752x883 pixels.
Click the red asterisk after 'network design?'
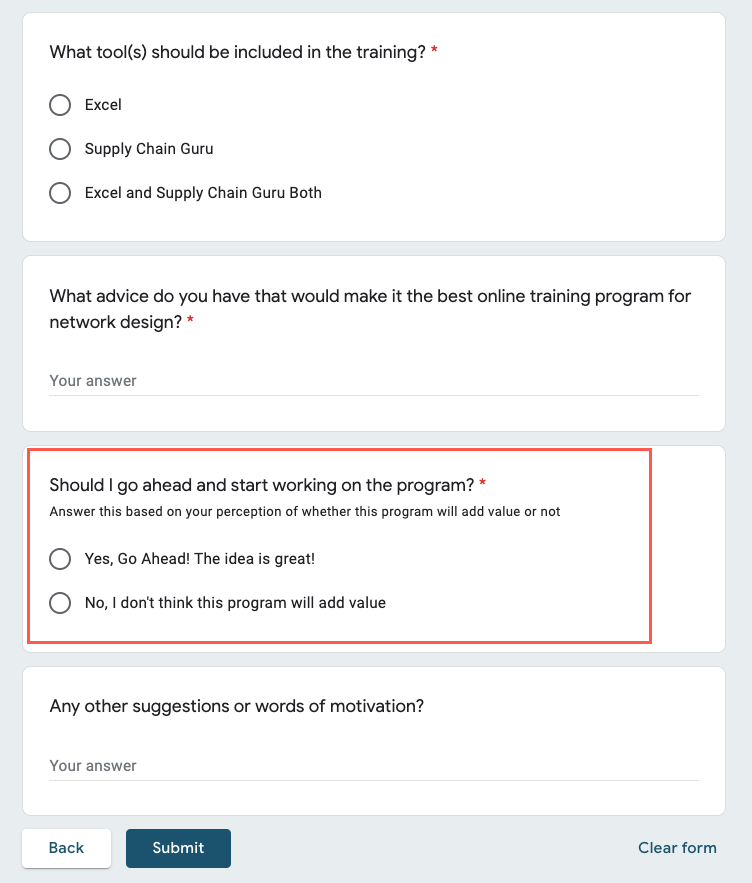click(x=190, y=322)
